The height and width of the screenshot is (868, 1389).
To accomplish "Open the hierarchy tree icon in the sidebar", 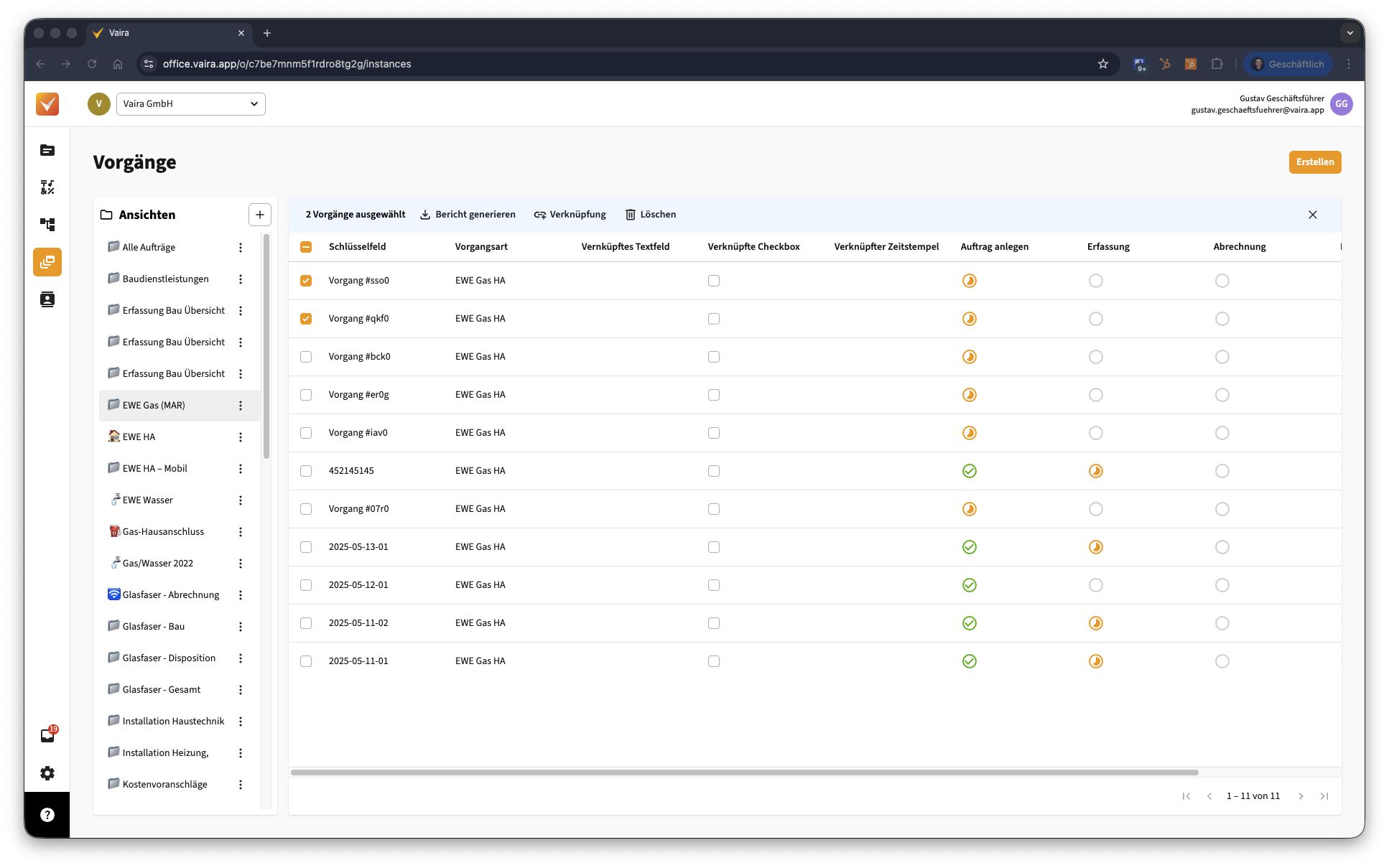I will 47,225.
